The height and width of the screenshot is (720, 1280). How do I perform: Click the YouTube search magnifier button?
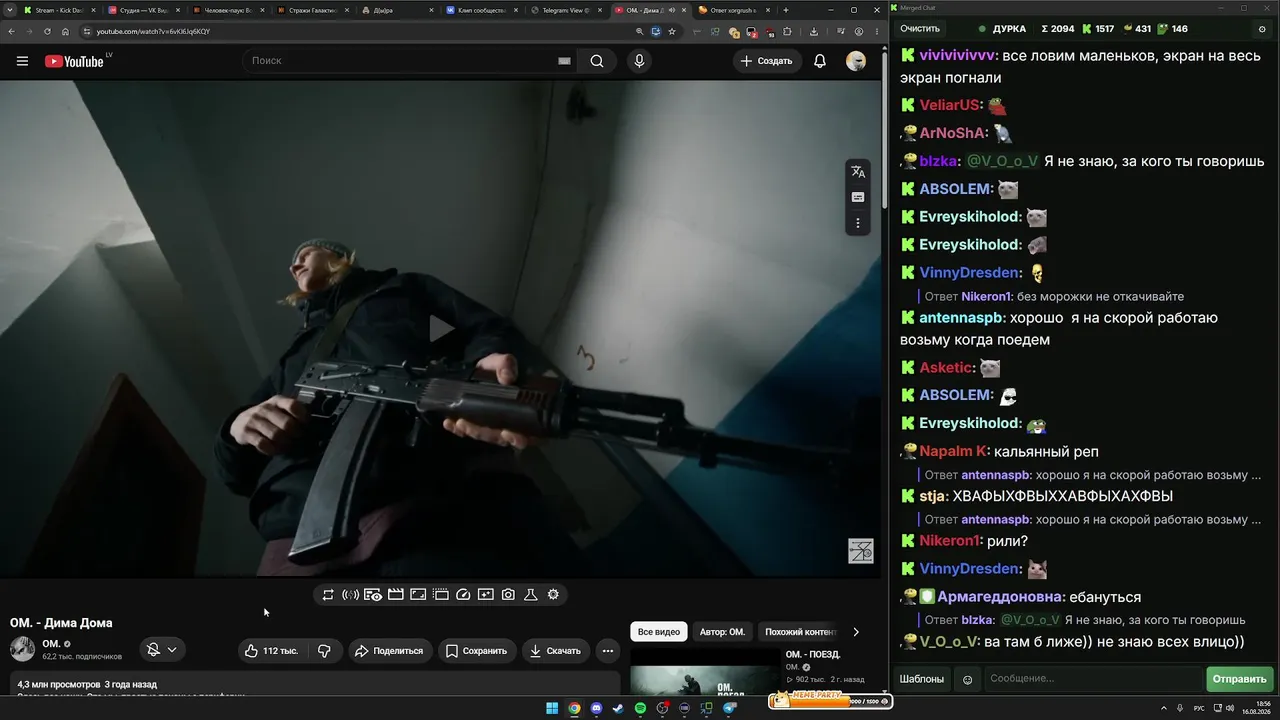pyautogui.click(x=597, y=61)
